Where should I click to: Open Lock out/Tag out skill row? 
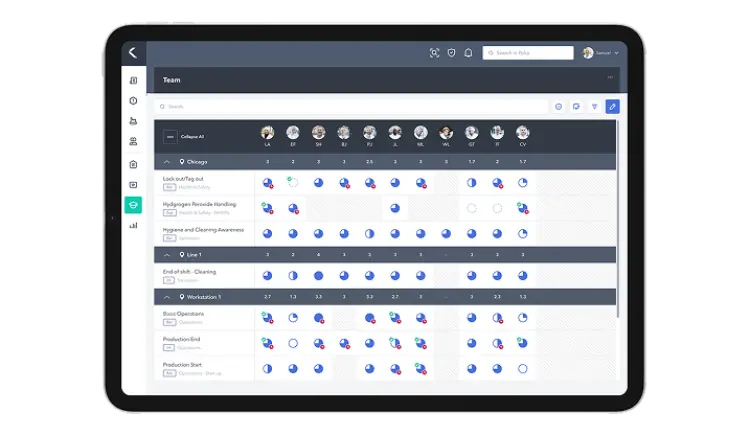pos(204,183)
